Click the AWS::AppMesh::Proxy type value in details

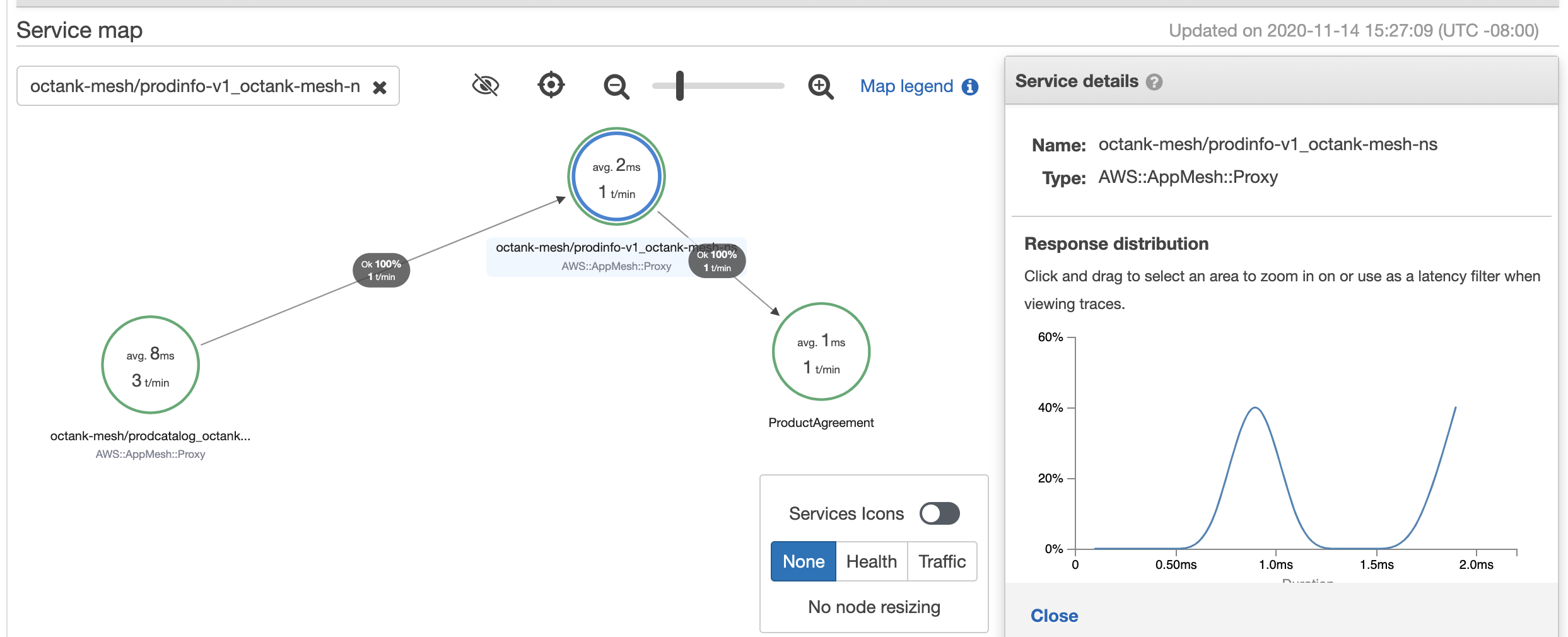[x=1188, y=177]
